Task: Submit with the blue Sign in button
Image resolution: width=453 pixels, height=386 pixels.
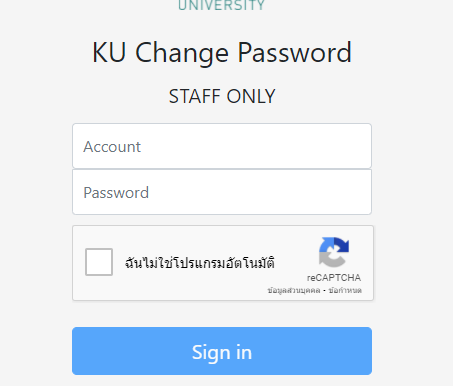Action: 222,351
